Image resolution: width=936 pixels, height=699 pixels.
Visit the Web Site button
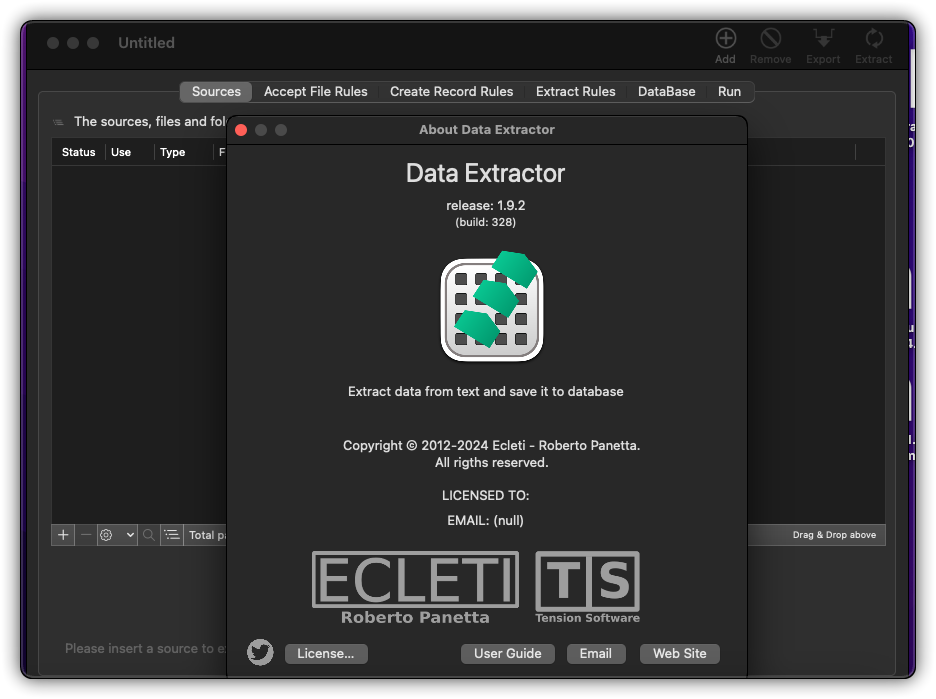[679, 653]
